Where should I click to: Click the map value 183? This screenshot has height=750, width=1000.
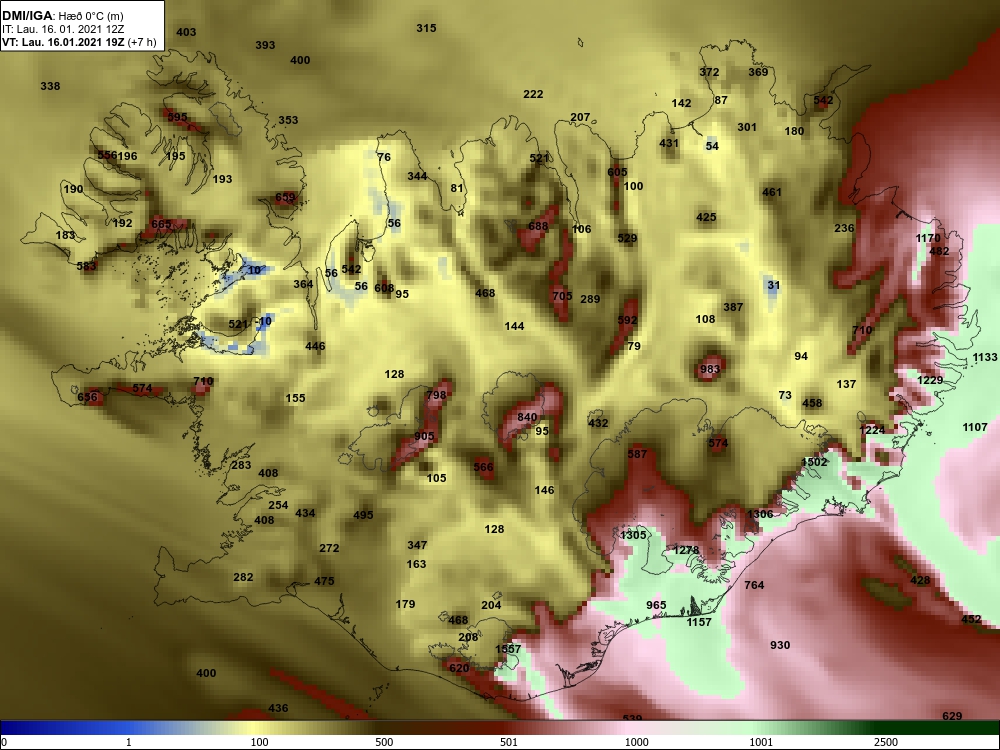pos(65,235)
